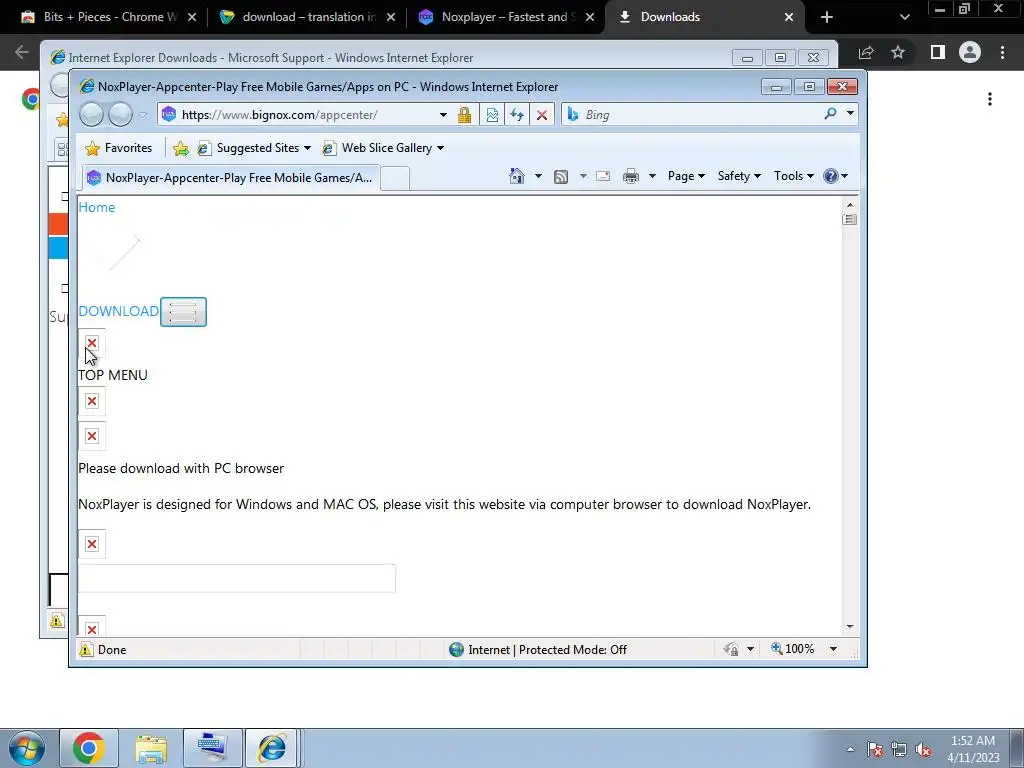This screenshot has height=768, width=1024.
Task: Show hidden tray icons arrow
Action: click(x=850, y=749)
